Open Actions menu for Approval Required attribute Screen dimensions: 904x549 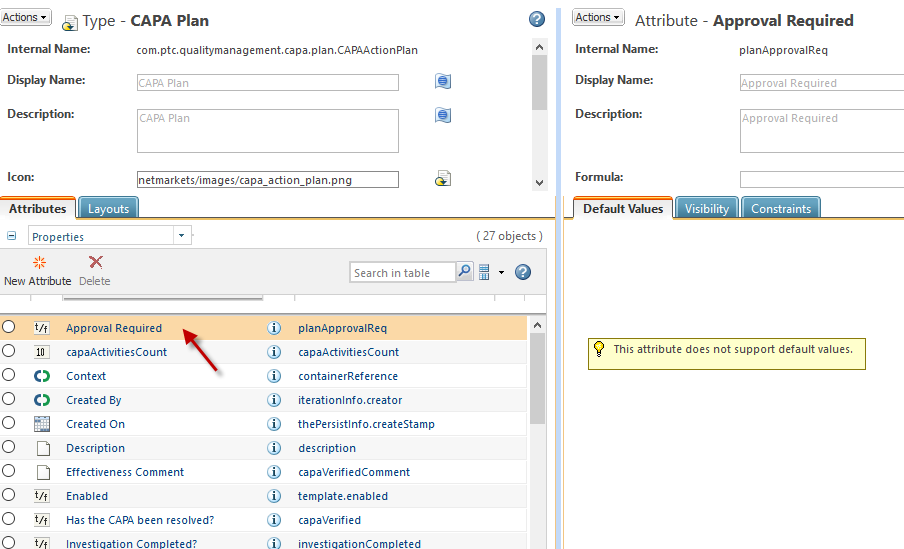pyautogui.click(x=598, y=17)
